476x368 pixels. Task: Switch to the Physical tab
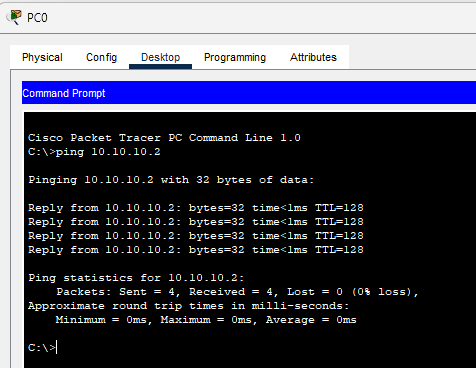coord(42,57)
